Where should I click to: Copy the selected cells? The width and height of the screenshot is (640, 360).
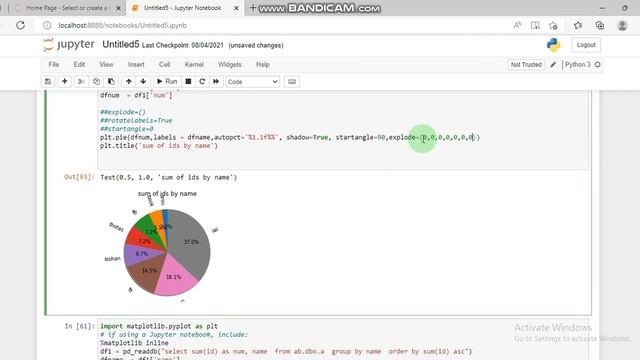click(96, 82)
